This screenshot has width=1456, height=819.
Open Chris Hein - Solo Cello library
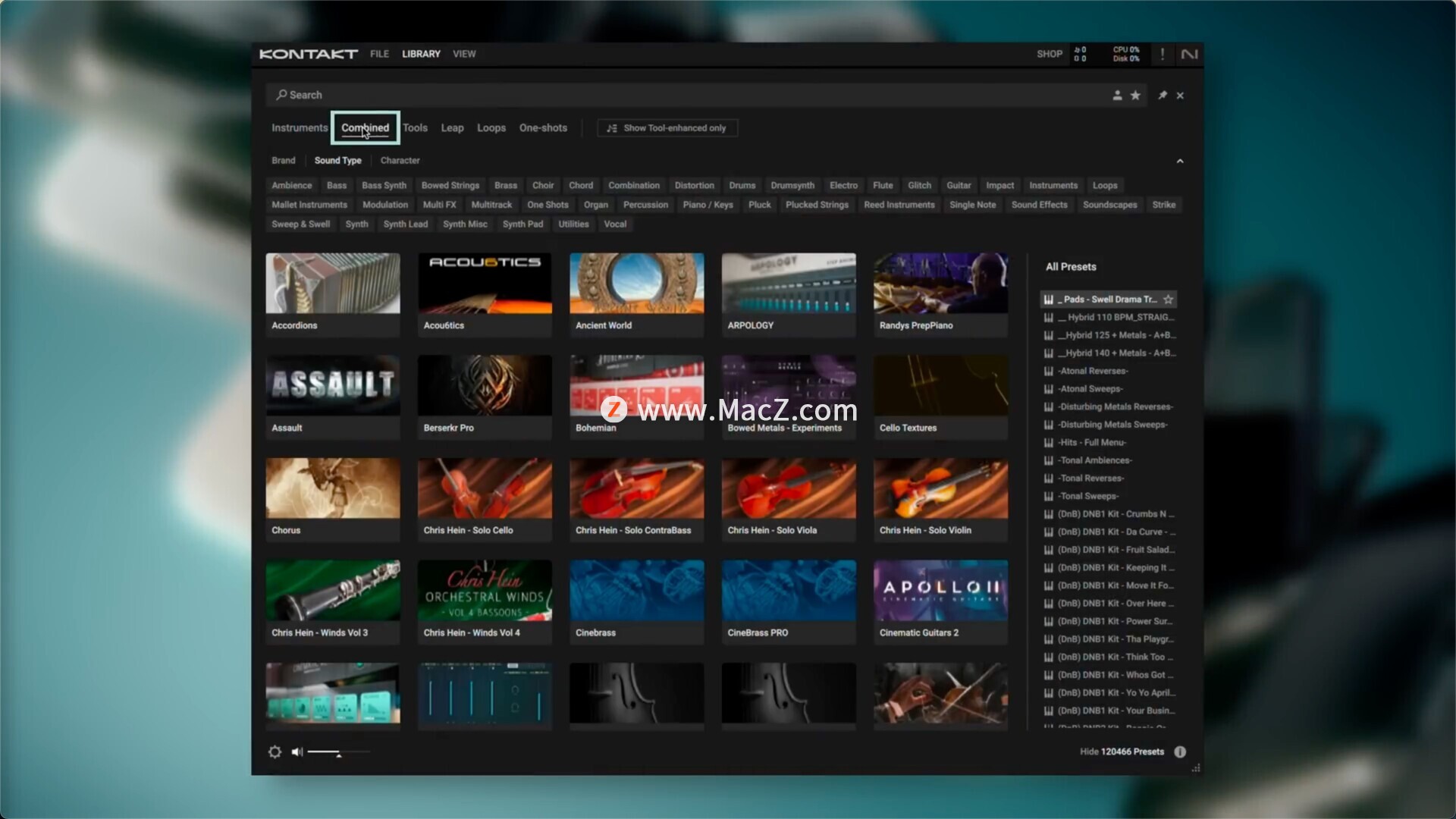pyautogui.click(x=485, y=500)
